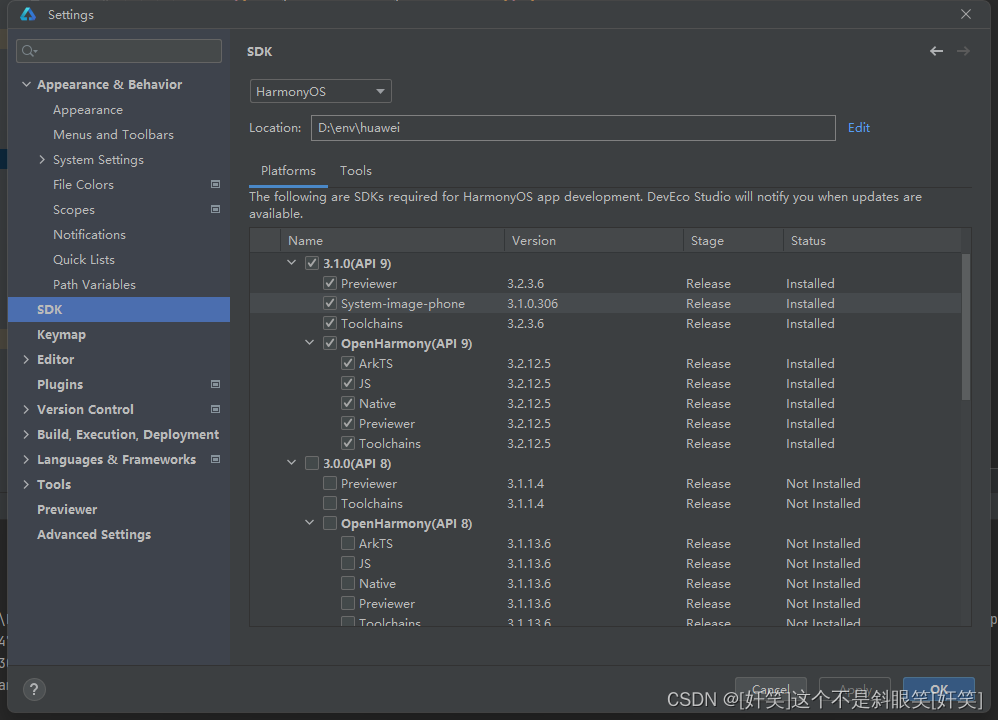Click the project-level icon next to Scopes
The image size is (998, 720).
(215, 209)
